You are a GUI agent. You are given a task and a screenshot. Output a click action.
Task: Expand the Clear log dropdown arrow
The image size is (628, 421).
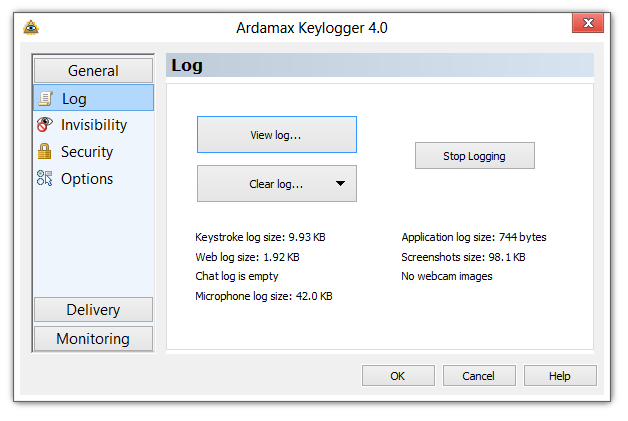(x=340, y=183)
